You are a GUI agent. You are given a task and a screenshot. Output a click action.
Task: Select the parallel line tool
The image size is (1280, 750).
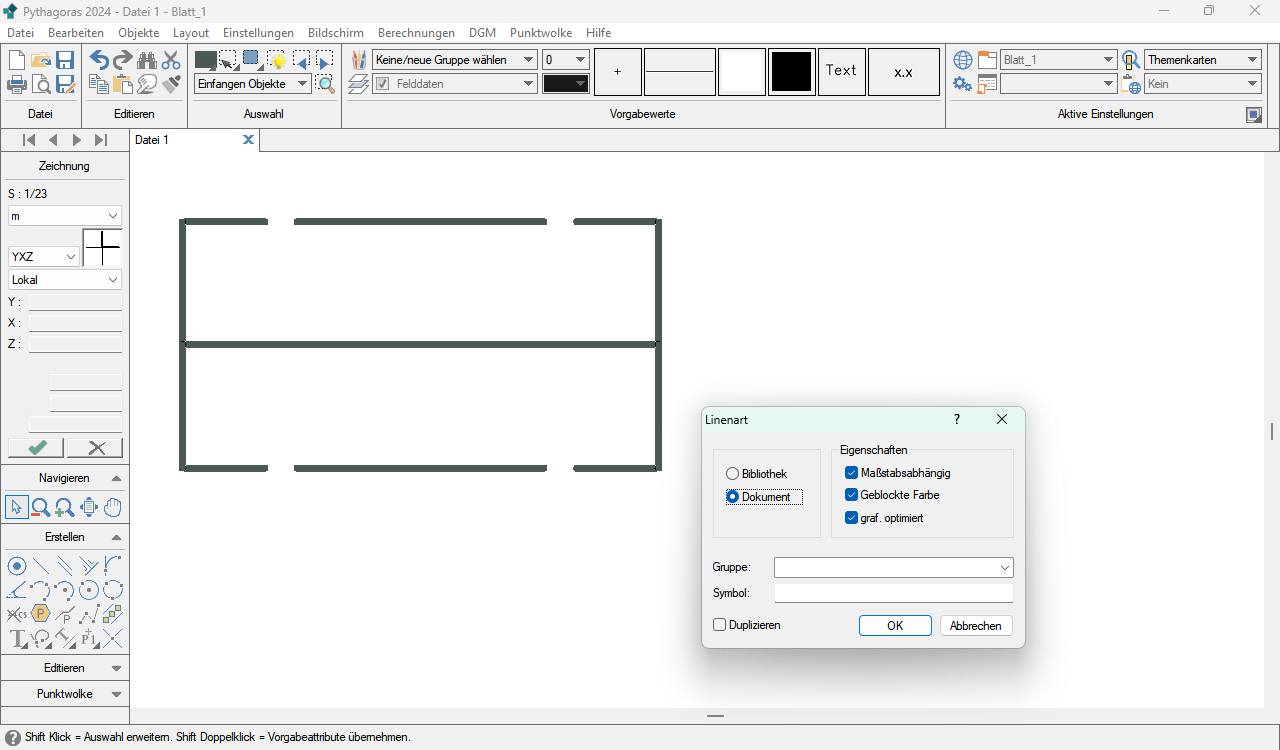point(65,566)
